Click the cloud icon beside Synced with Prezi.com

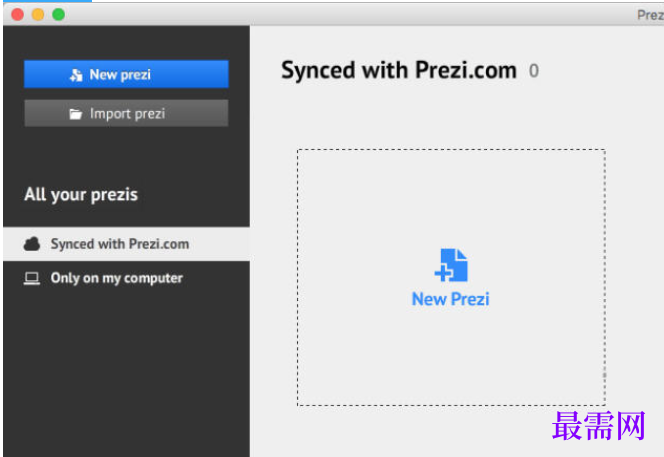[x=32, y=244]
